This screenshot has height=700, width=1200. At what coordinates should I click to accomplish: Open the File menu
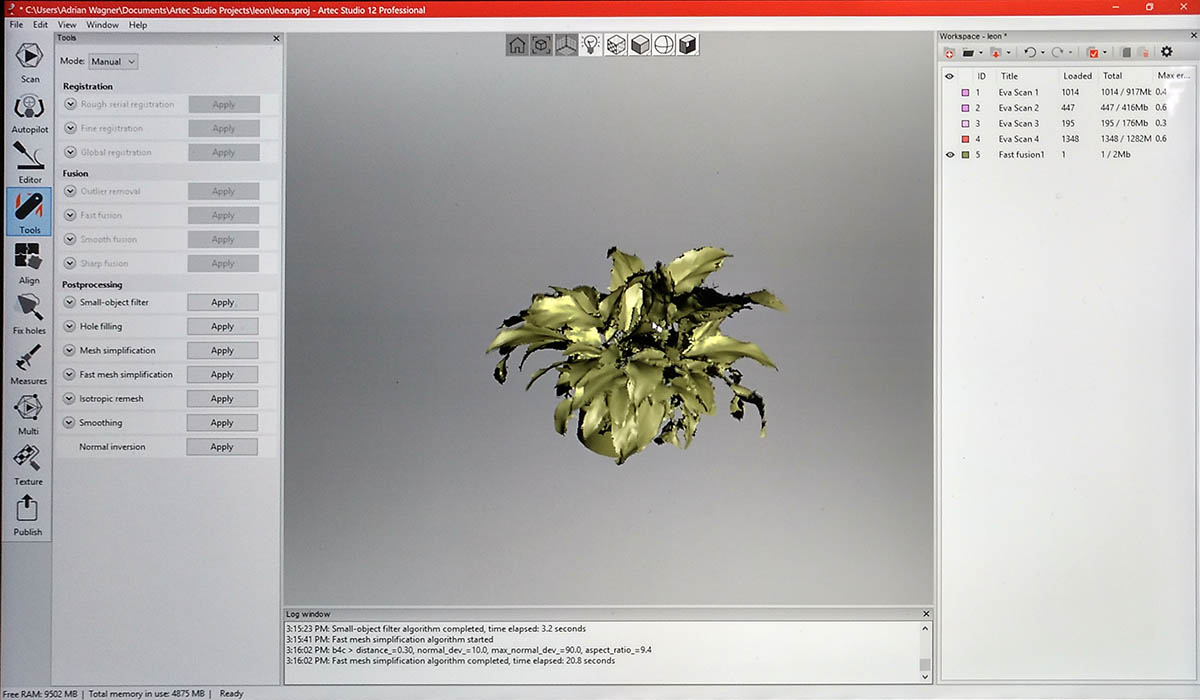point(16,25)
